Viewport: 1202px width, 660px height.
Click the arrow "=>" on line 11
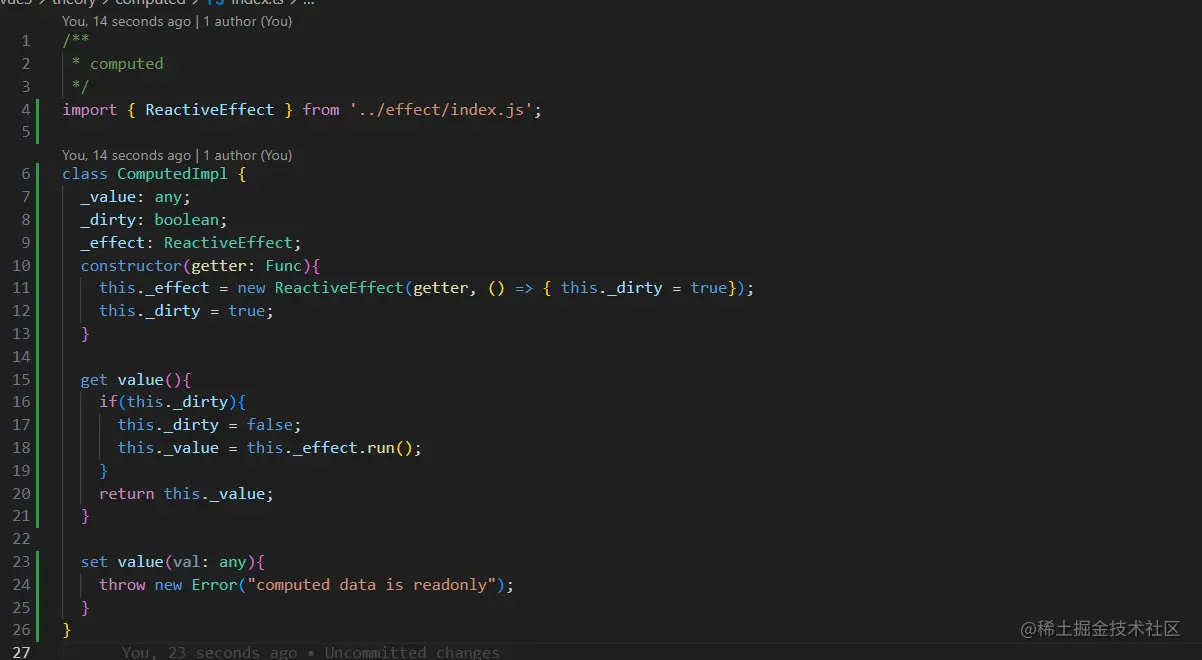click(523, 288)
